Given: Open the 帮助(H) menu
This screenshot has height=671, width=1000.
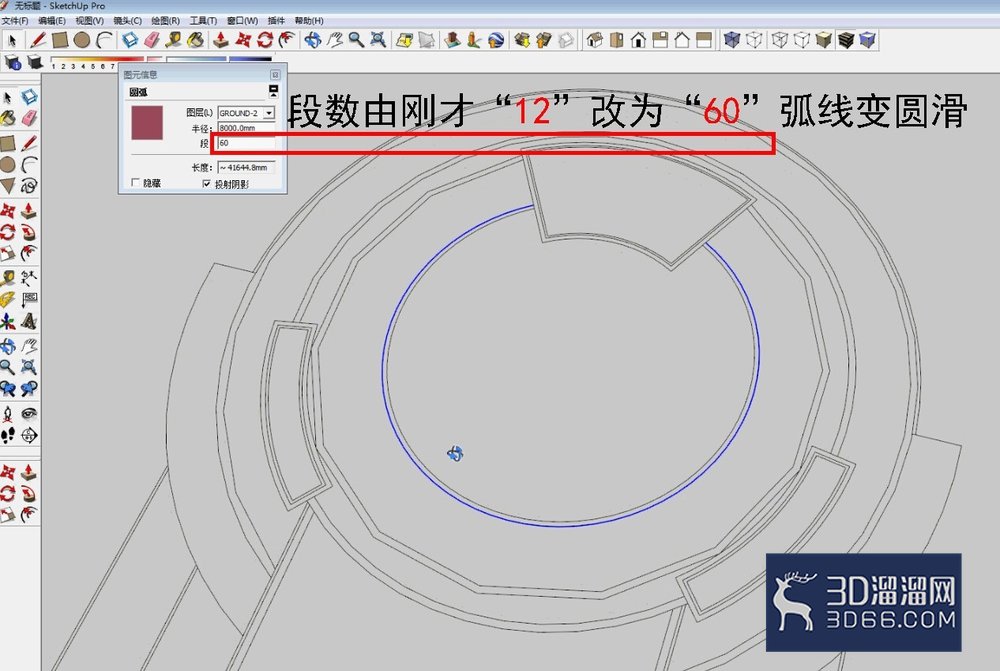Looking at the screenshot, I should [309, 20].
